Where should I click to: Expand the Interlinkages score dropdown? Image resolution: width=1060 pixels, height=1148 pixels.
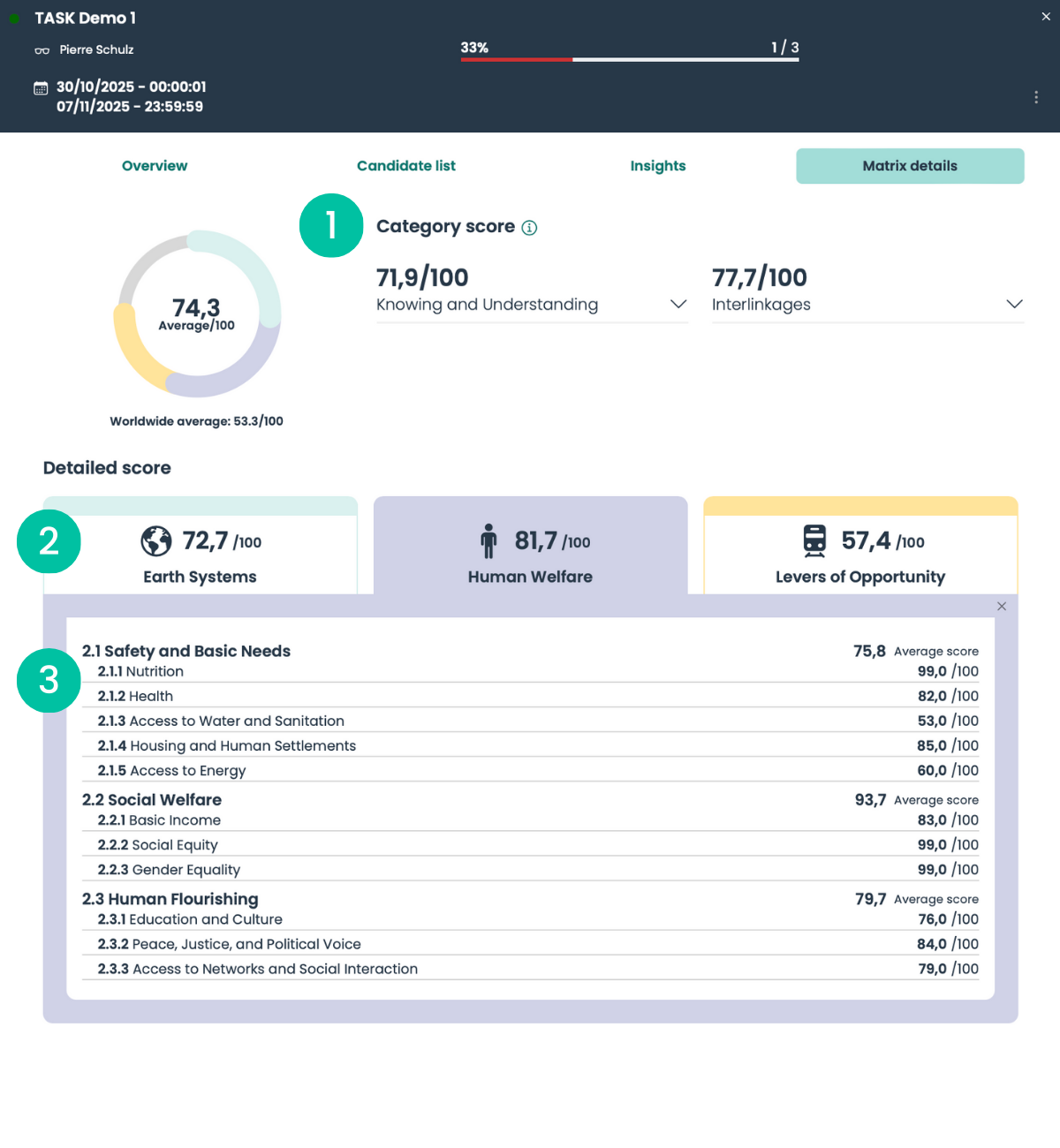(1014, 304)
